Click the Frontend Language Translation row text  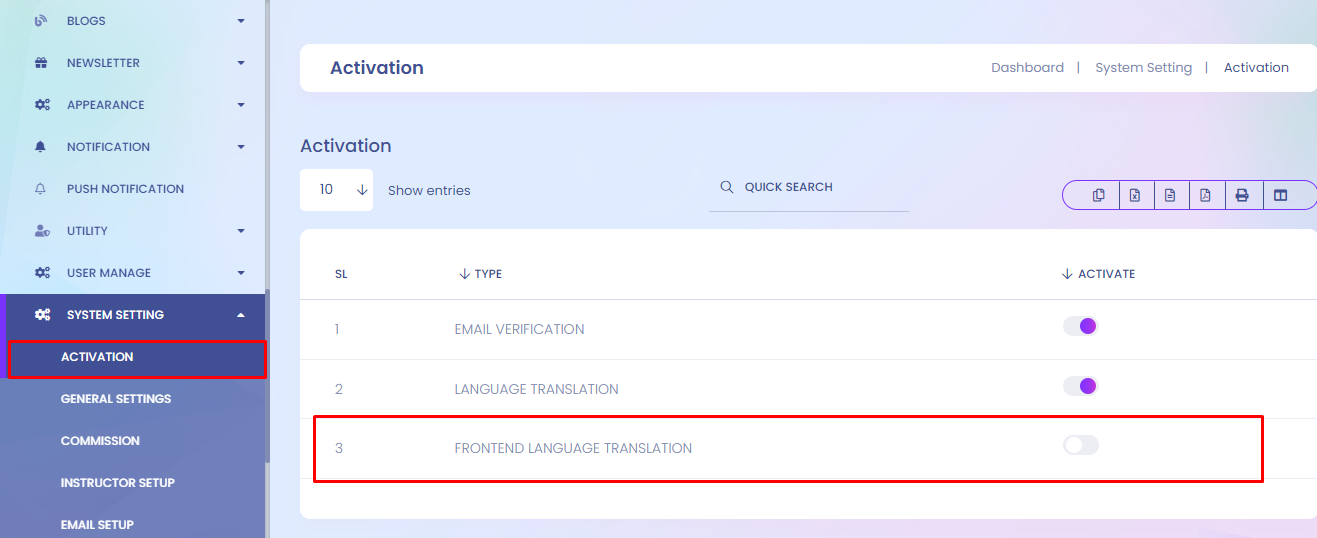click(x=573, y=448)
